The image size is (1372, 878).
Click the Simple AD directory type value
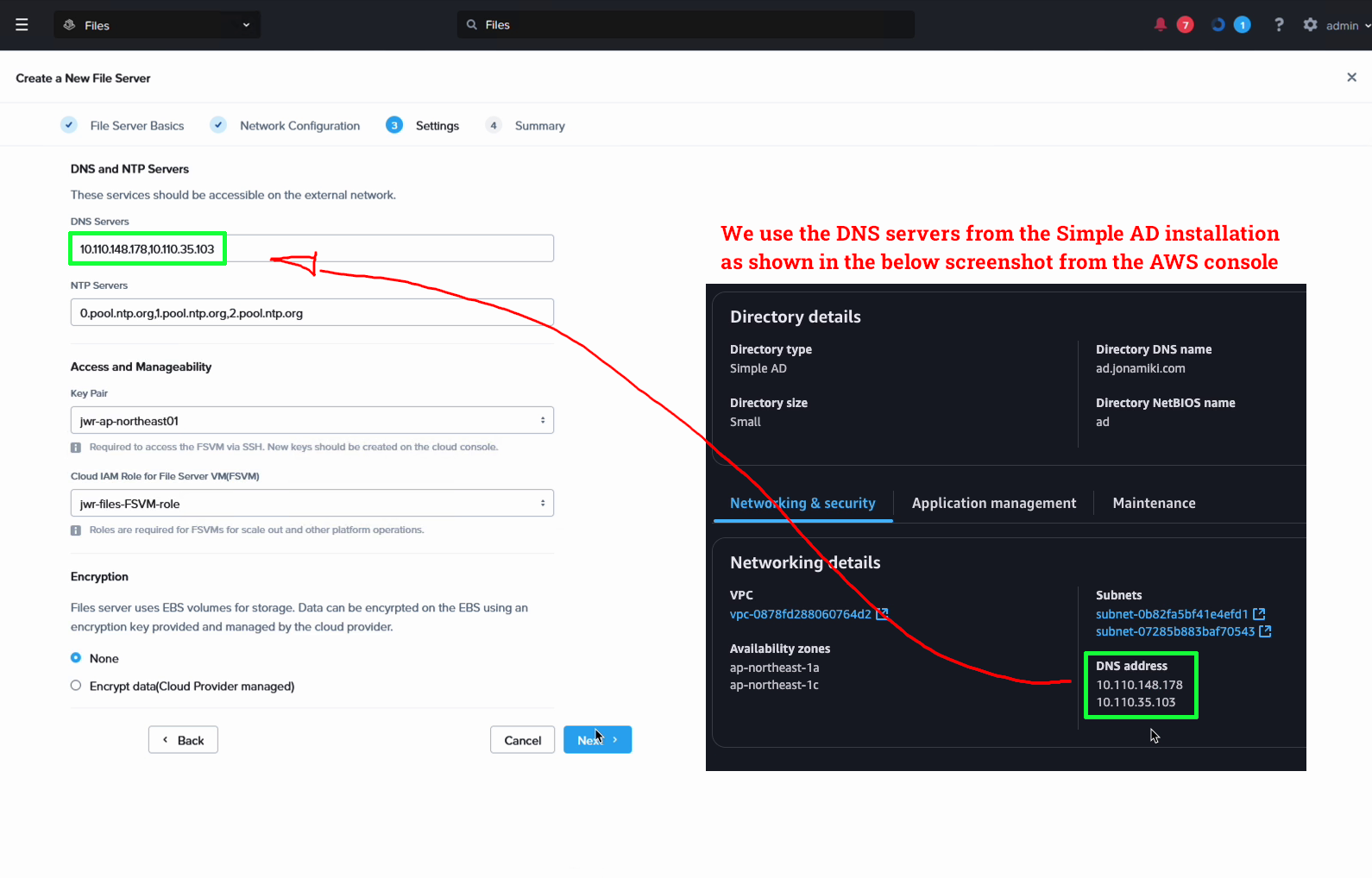click(x=758, y=368)
